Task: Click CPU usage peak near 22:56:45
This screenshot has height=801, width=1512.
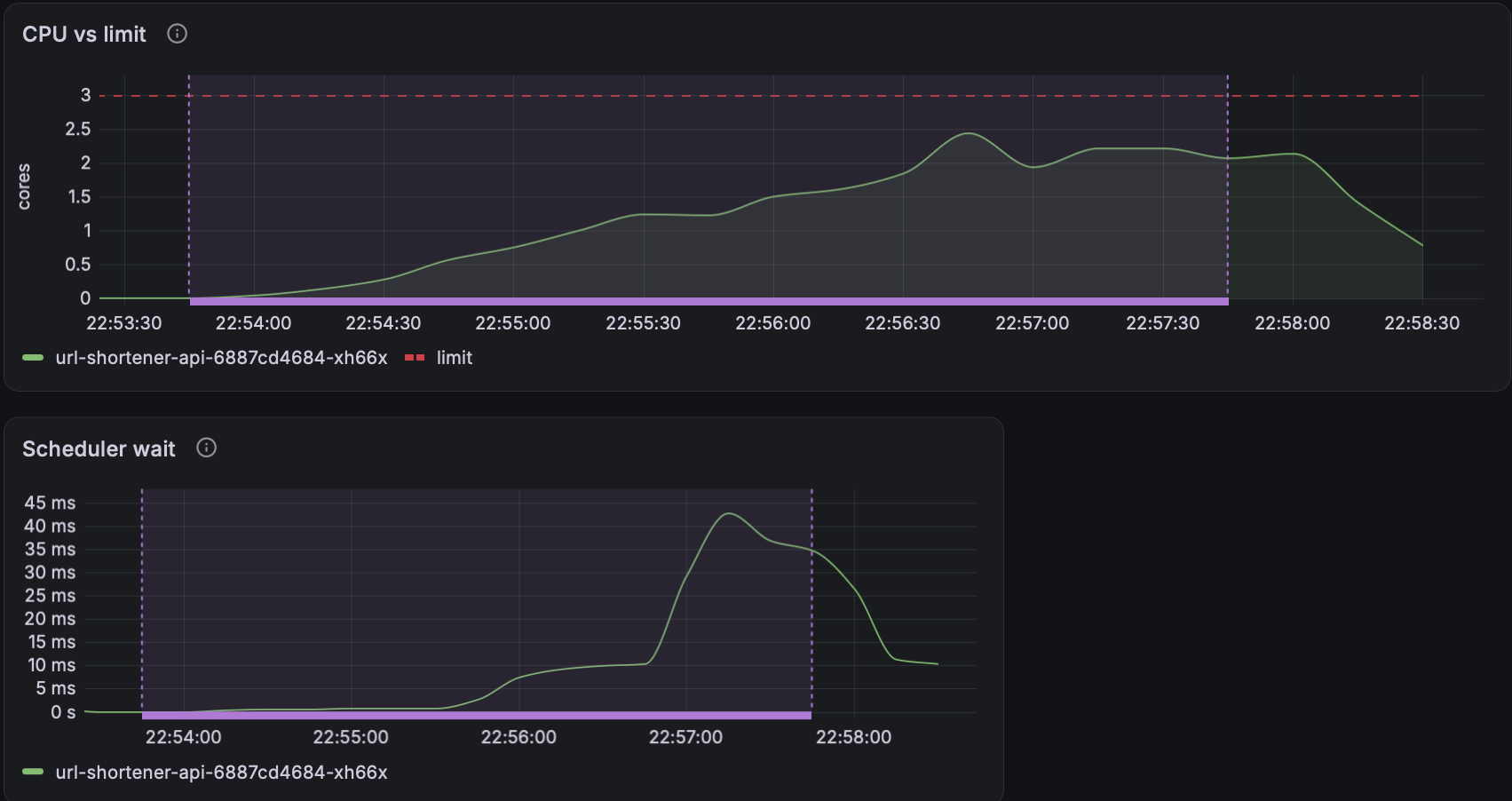Action: click(x=969, y=133)
